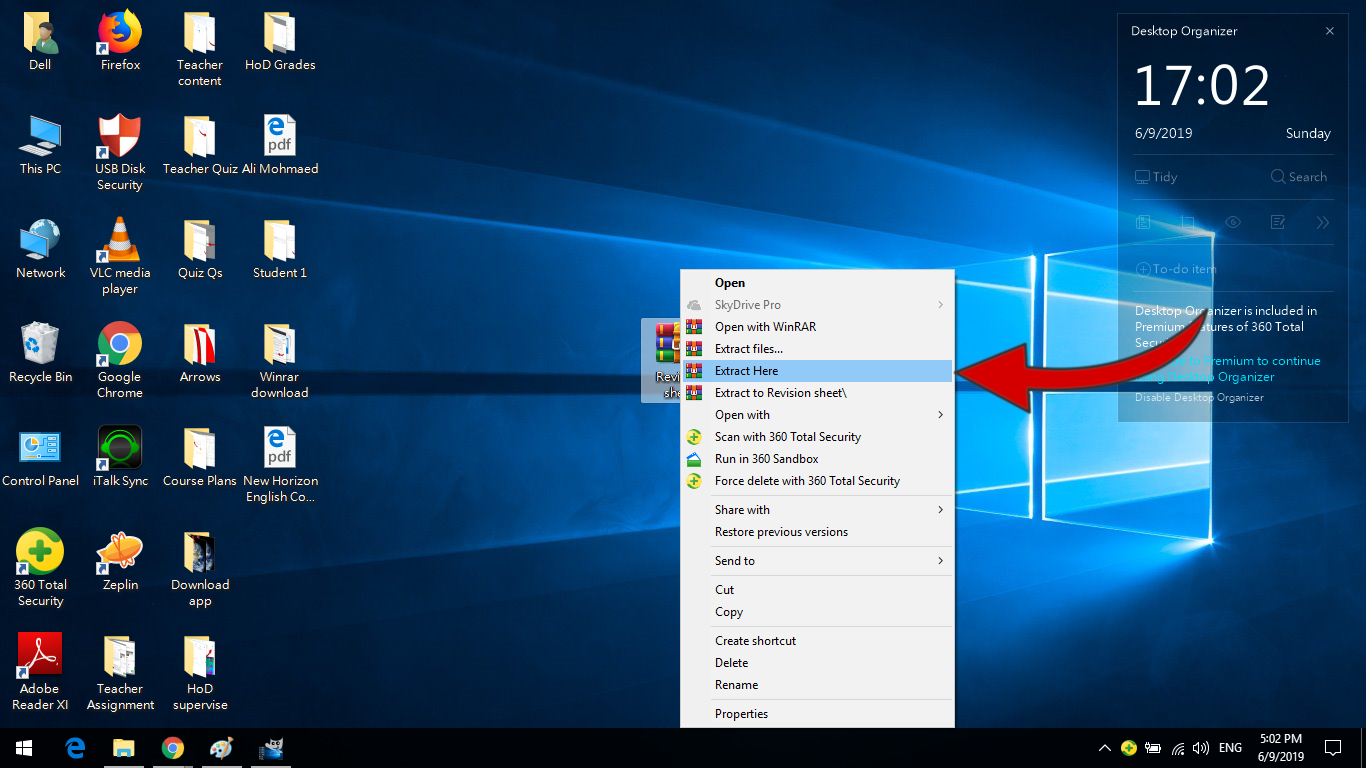Choose Open in the context menu
Screen dimensions: 1366x768
coord(817,283)
